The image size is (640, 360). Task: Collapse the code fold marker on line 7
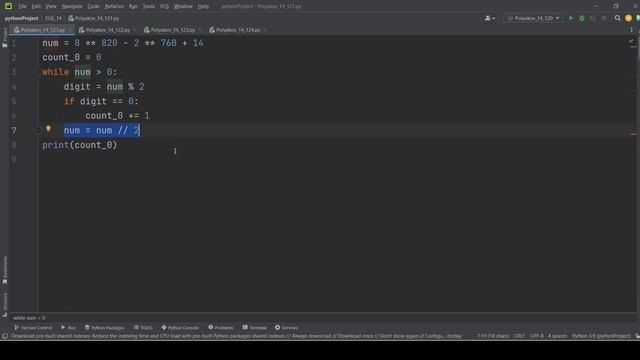point(38,130)
